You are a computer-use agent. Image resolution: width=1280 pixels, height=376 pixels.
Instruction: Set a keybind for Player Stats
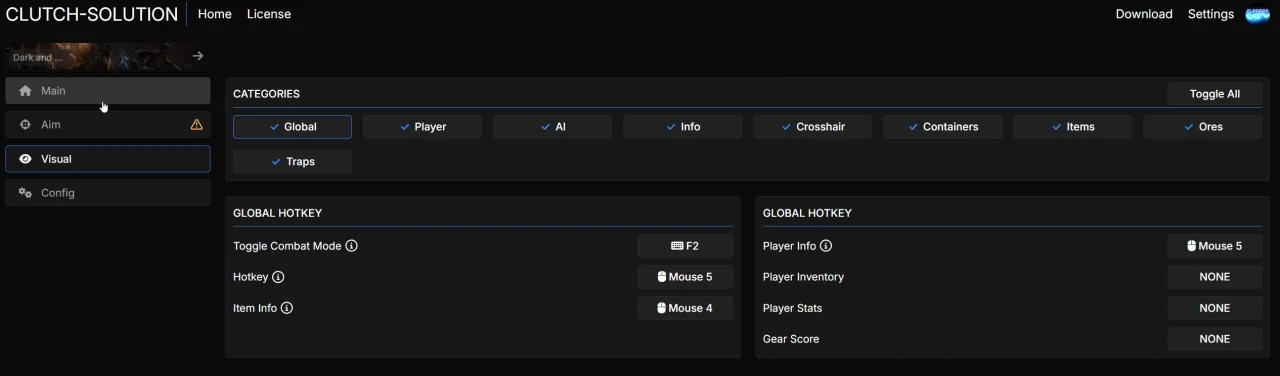pos(1214,308)
